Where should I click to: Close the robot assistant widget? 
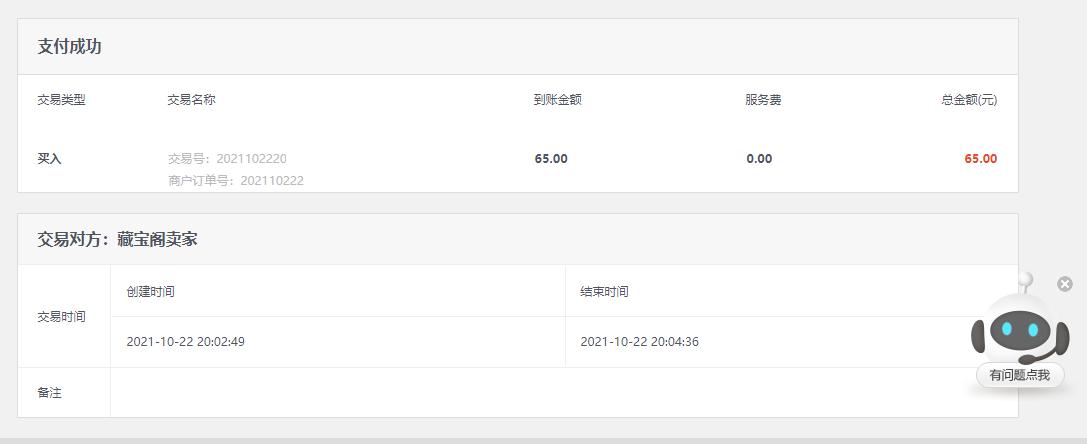[1065, 284]
